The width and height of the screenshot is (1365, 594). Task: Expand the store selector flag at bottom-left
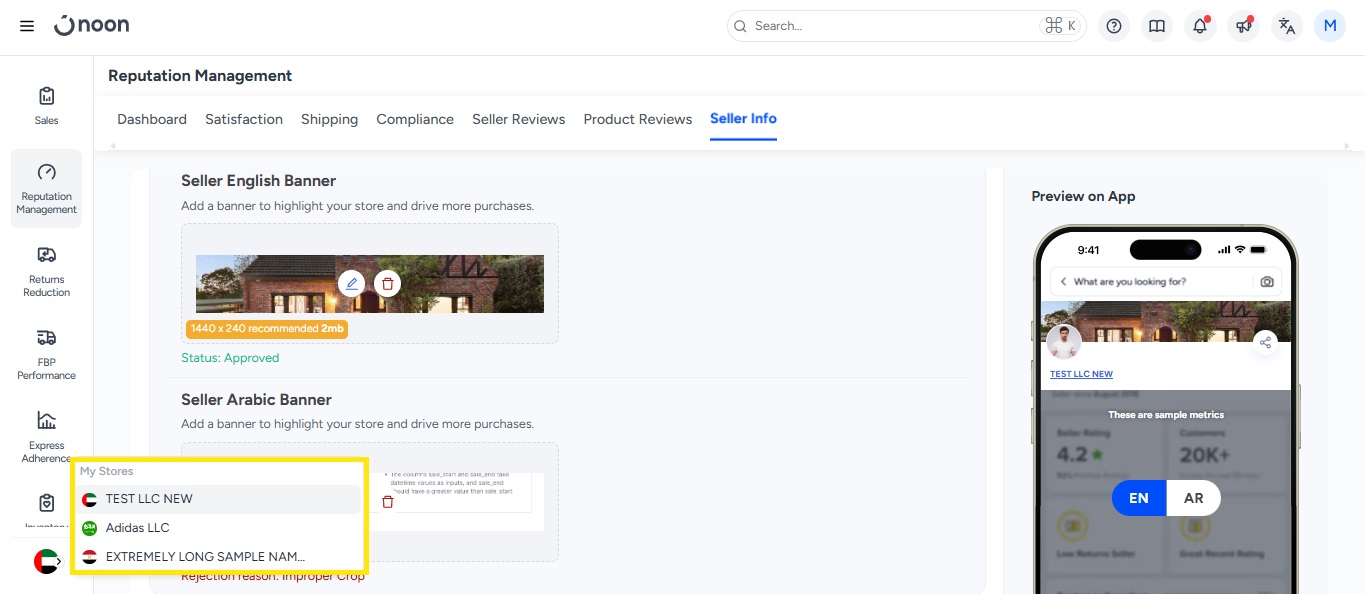coord(47,562)
